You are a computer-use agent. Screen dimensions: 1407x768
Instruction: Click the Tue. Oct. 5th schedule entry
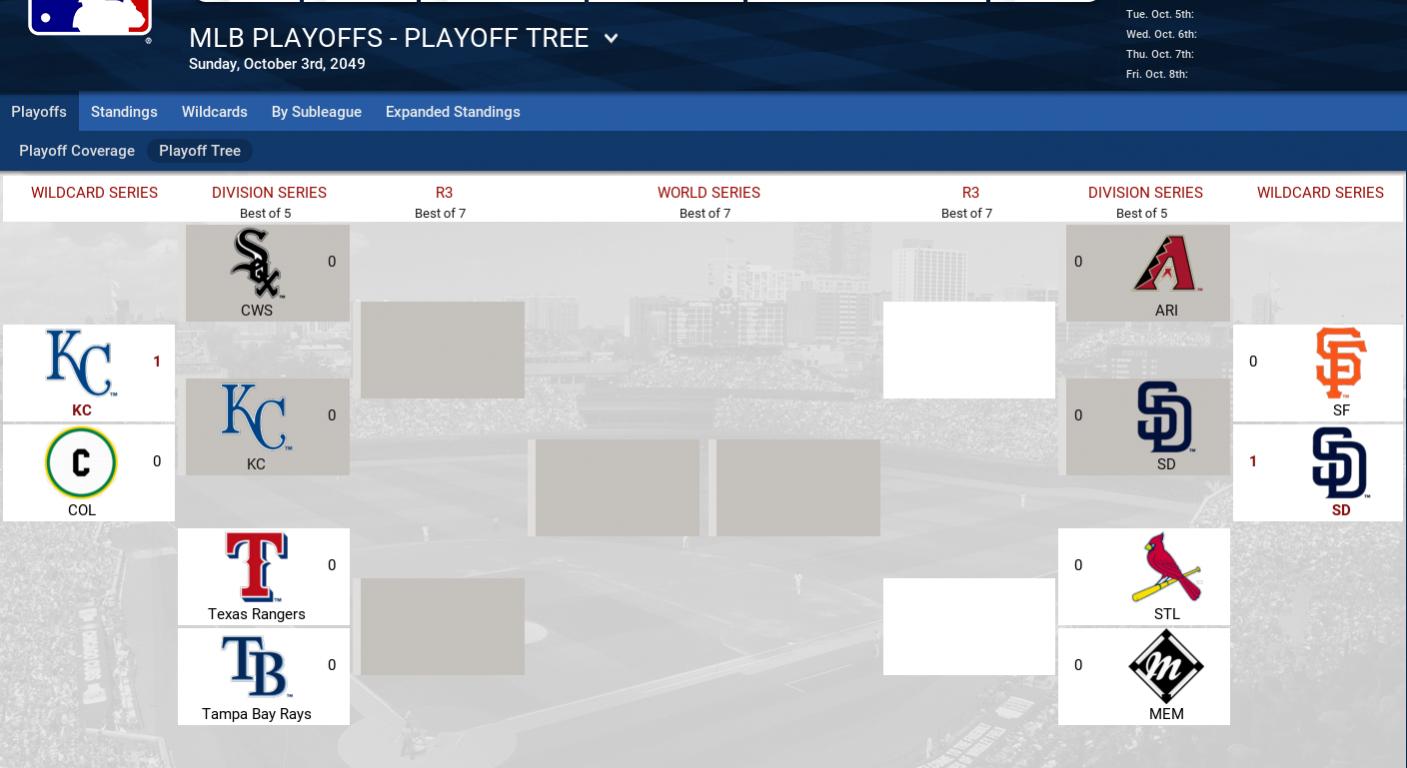[1160, 14]
